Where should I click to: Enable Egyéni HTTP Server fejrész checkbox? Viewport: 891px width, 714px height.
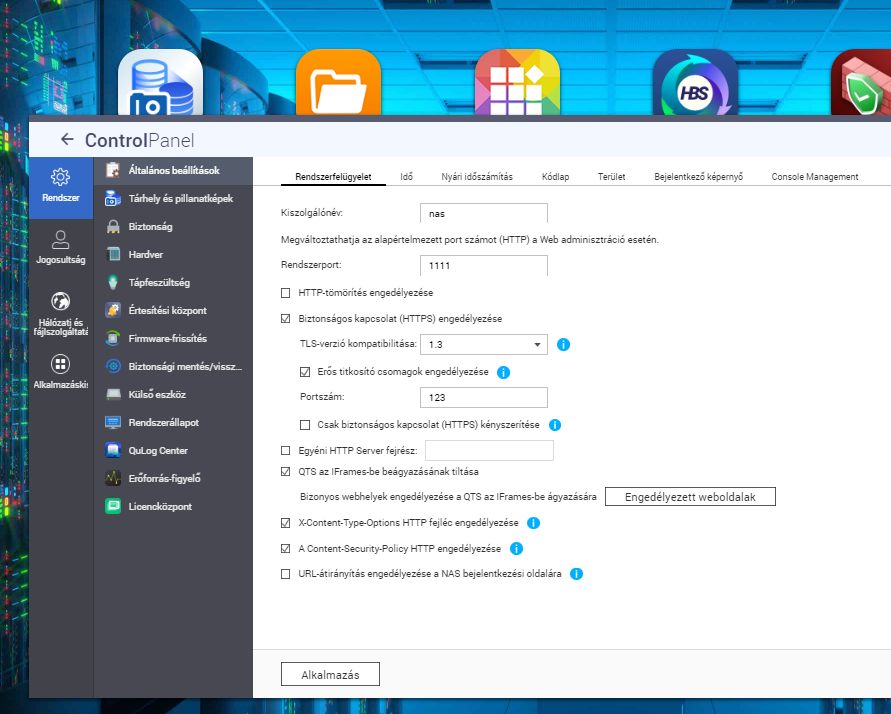point(286,450)
